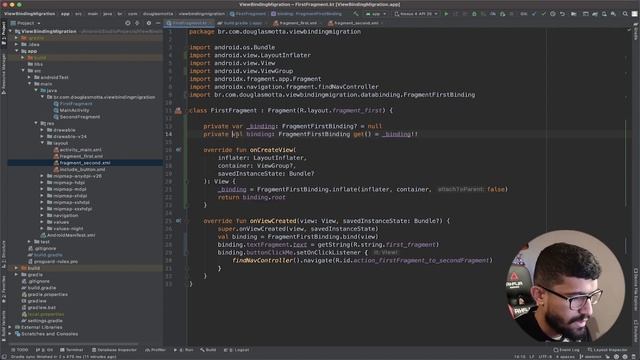Screen dimensions: 640x360
Task: Open the Device Manager toolbar icon
Action: [x=604, y=14]
